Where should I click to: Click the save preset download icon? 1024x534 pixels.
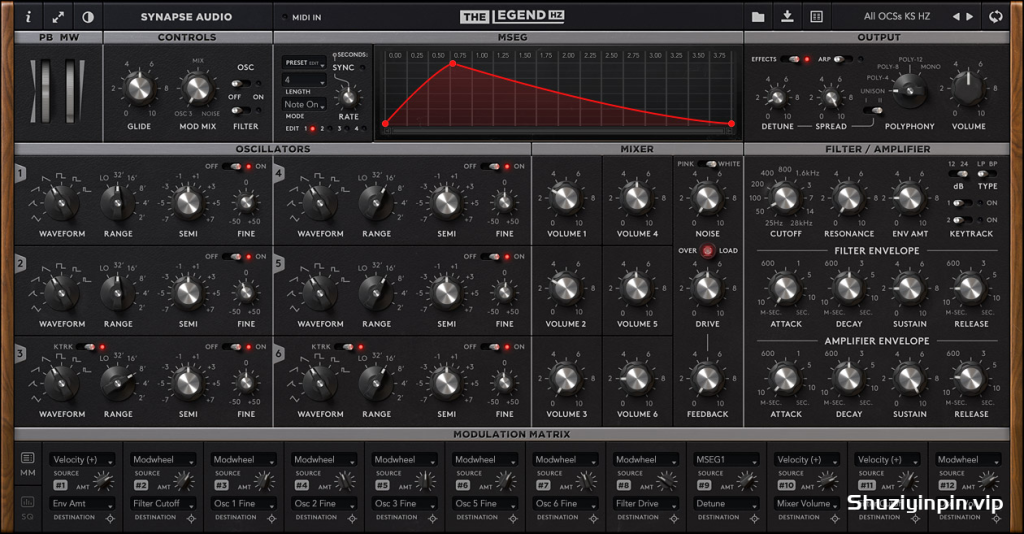pyautogui.click(x=788, y=17)
